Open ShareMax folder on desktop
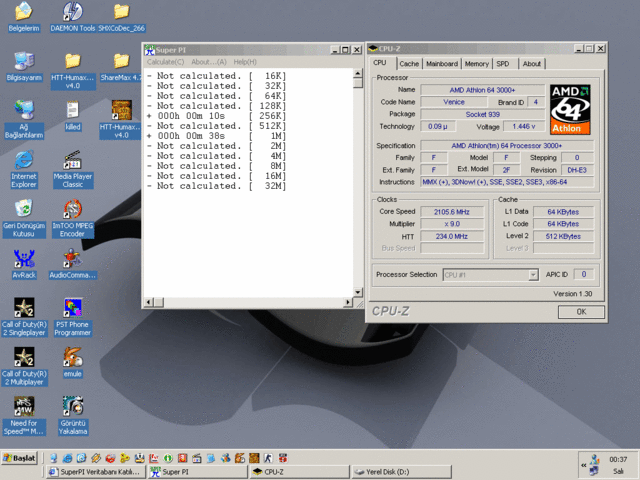The width and height of the screenshot is (640, 480). point(121,67)
